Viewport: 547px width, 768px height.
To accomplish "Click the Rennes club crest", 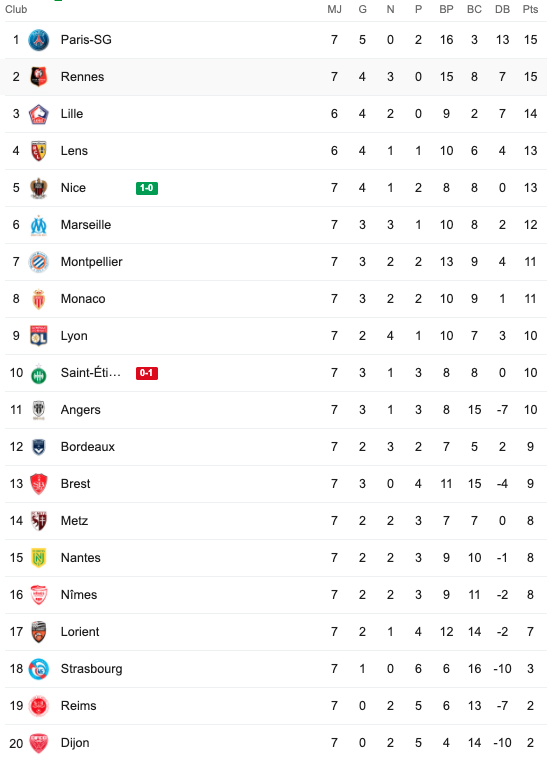I will point(39,77).
